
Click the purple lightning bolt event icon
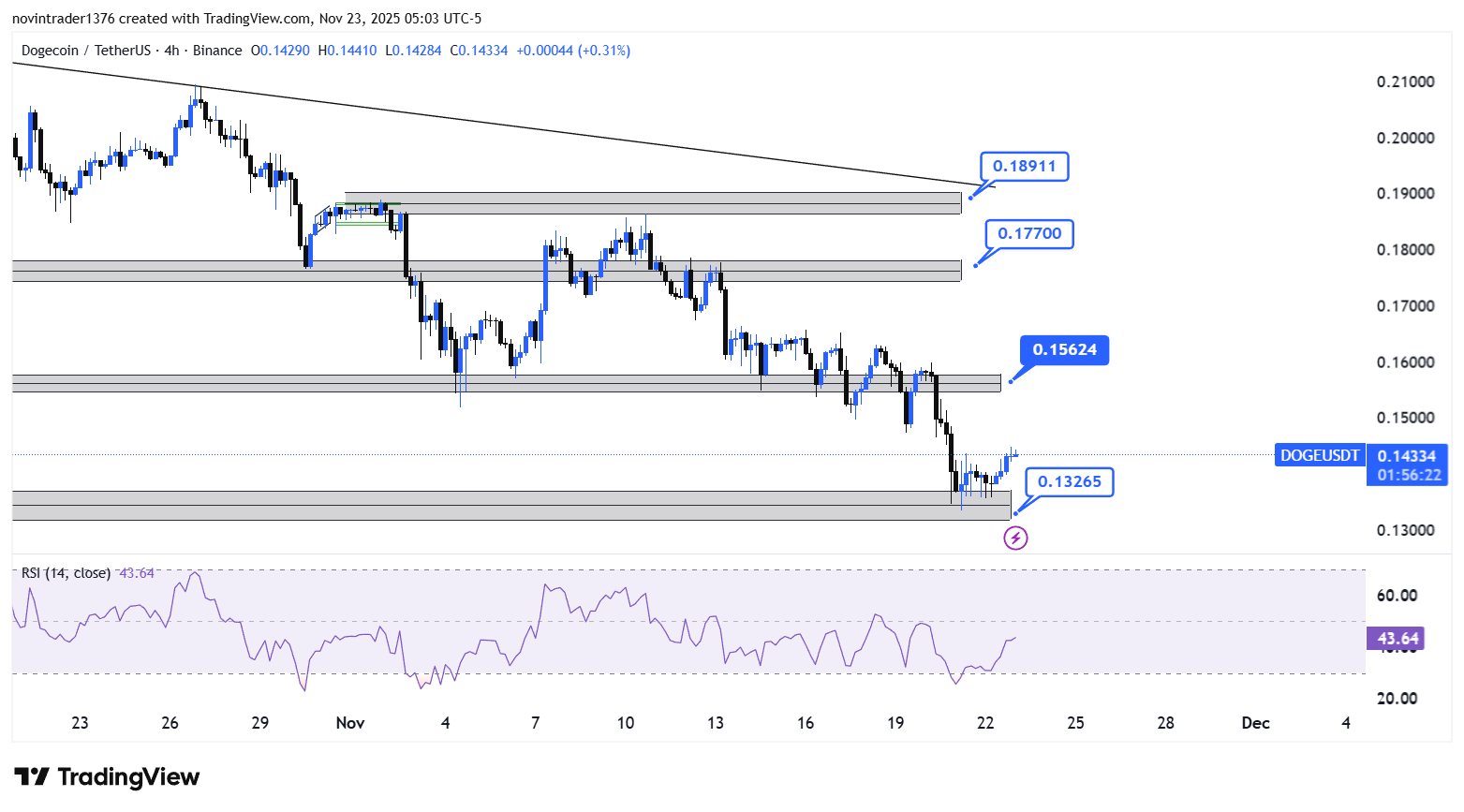1015,539
